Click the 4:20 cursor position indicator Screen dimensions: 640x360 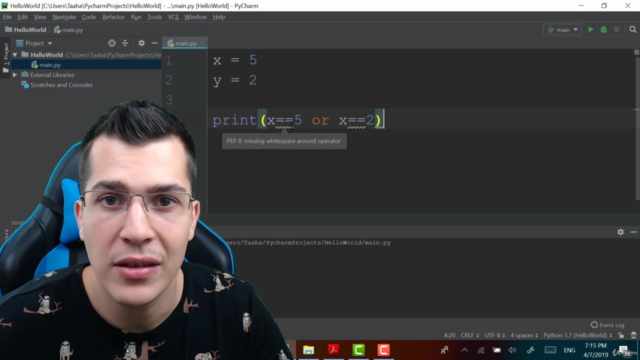point(449,336)
